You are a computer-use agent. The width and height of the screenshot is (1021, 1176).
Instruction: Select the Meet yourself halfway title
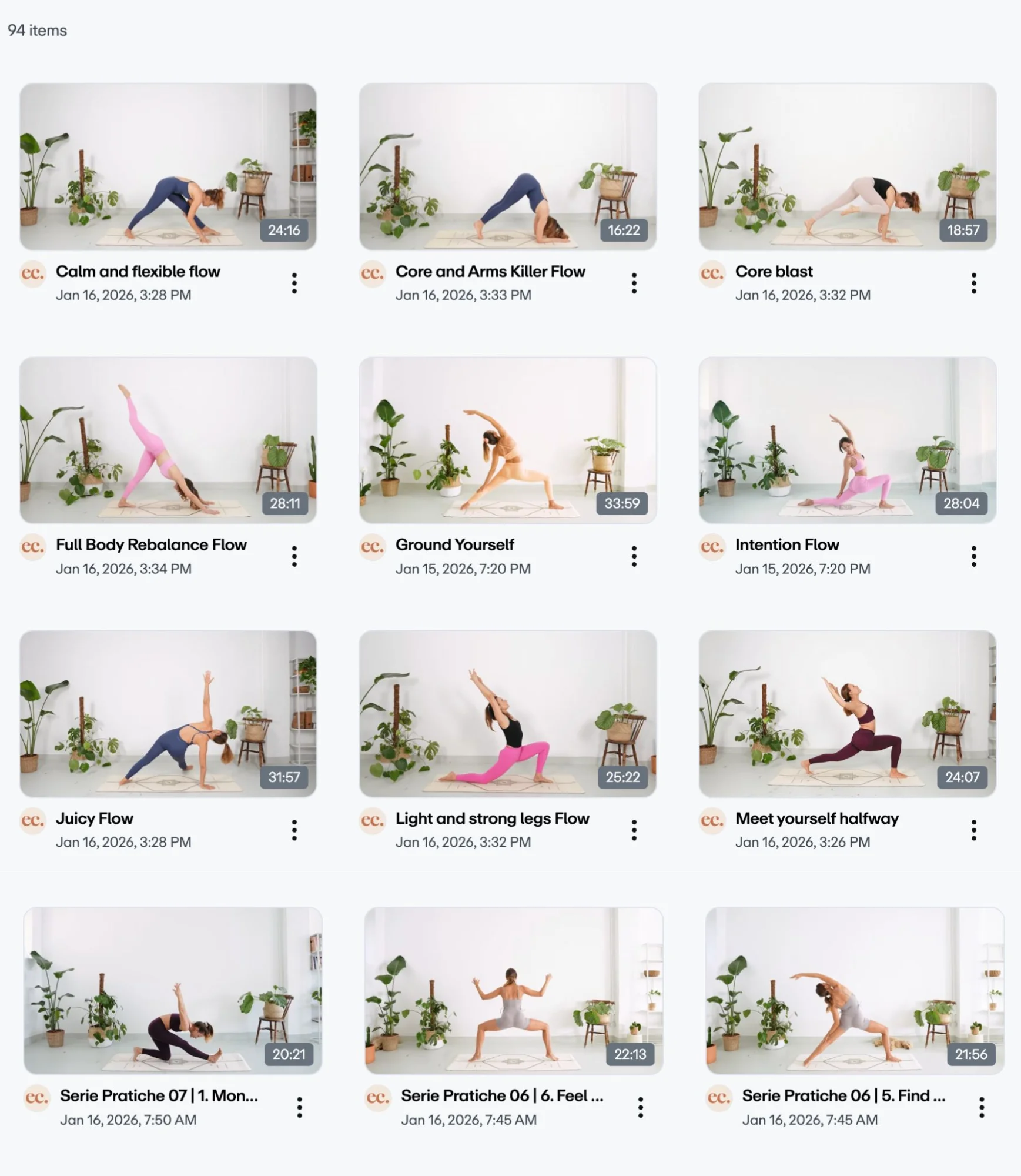tap(817, 818)
